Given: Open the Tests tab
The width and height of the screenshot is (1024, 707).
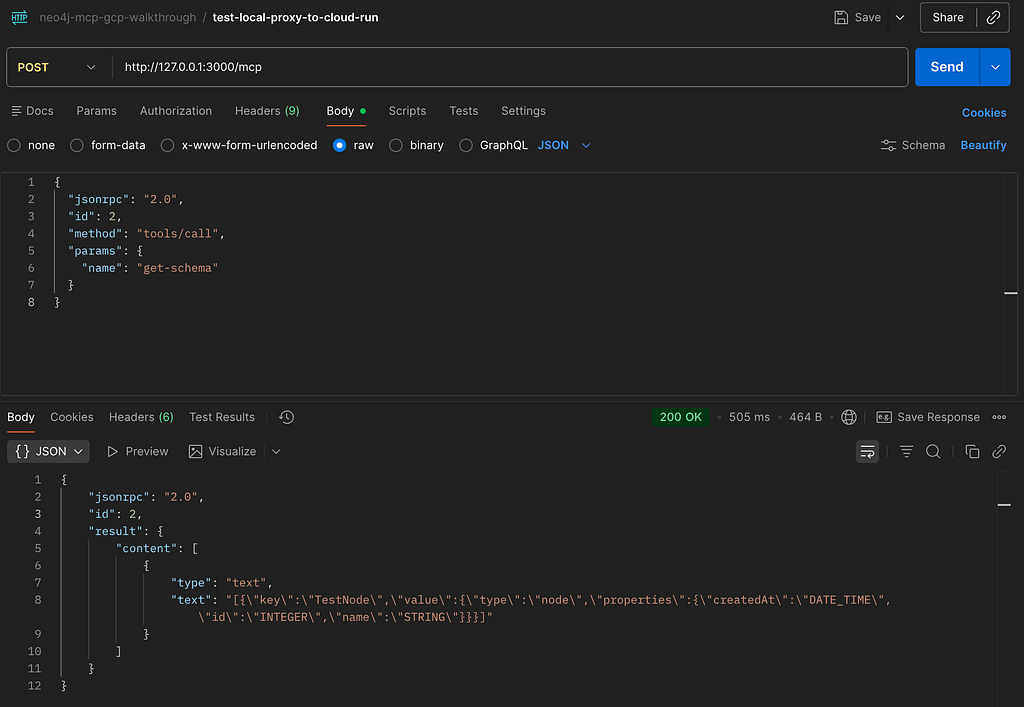Looking at the screenshot, I should (464, 111).
